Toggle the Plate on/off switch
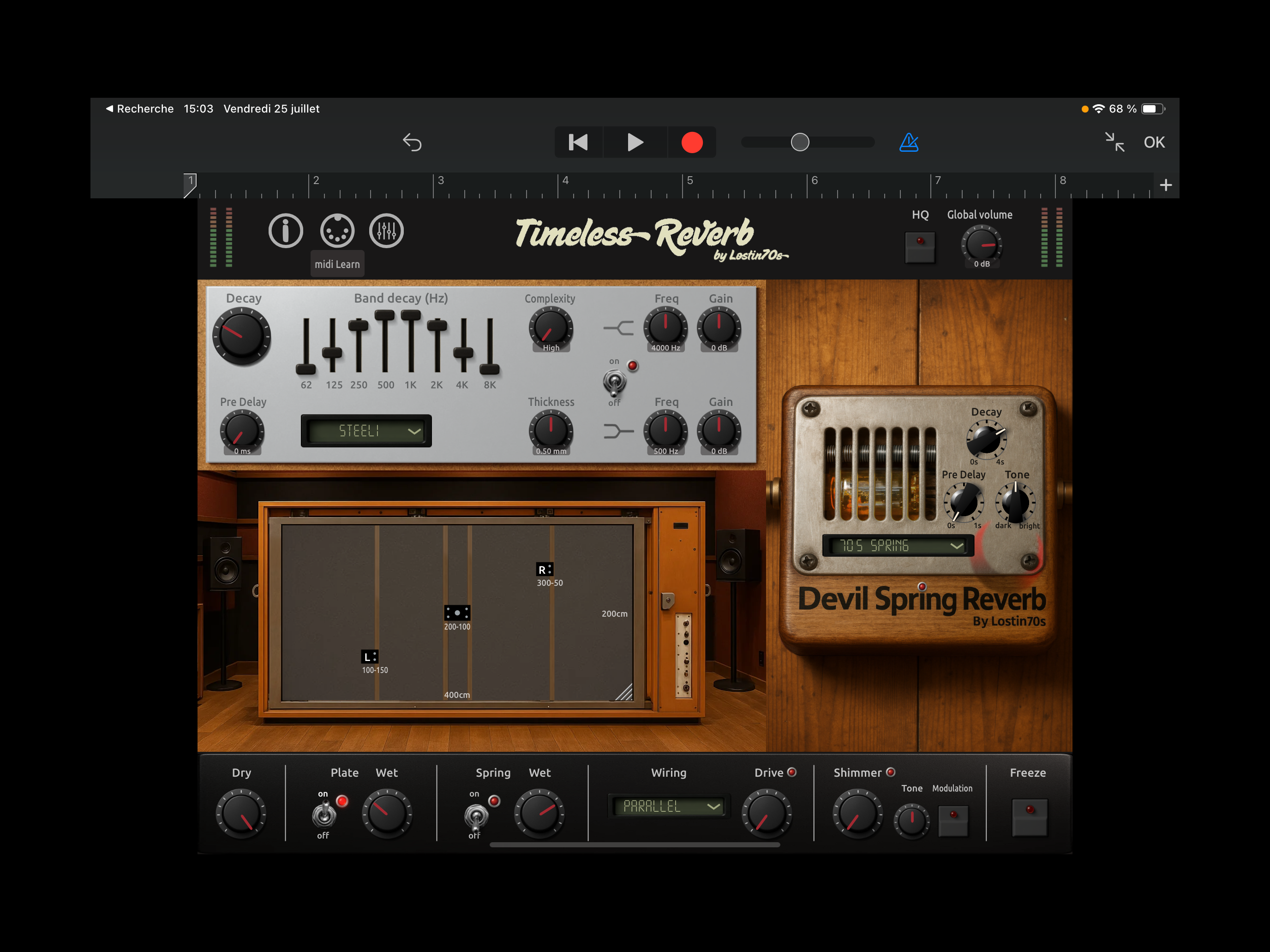 point(324,814)
